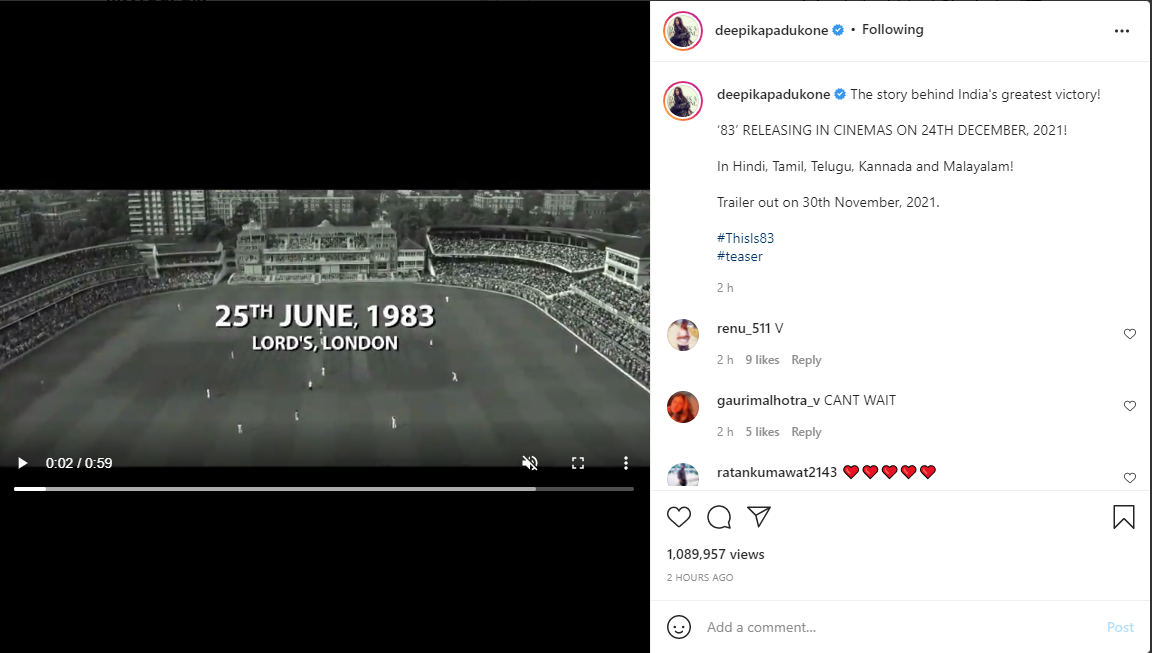Reply to renu_511's comment
The height and width of the screenshot is (653, 1152).
tap(806, 360)
